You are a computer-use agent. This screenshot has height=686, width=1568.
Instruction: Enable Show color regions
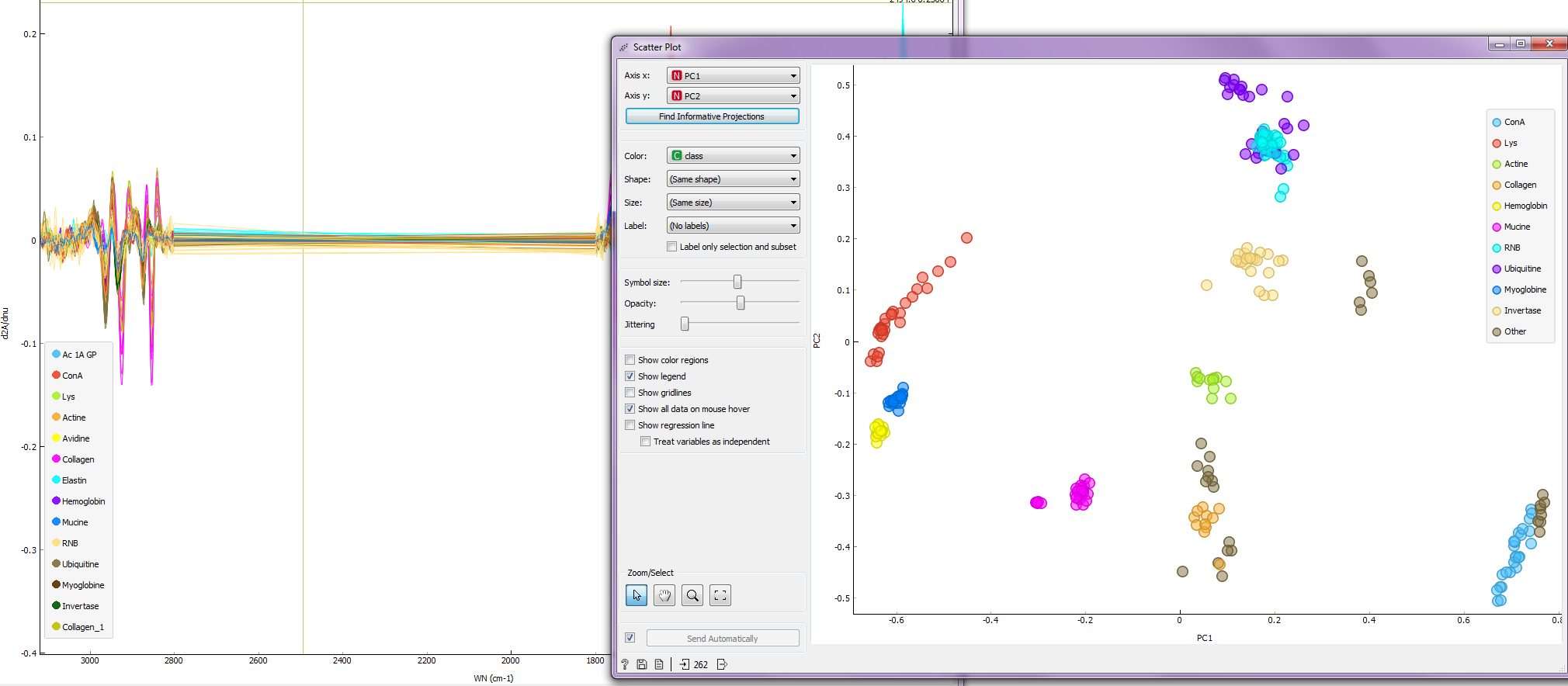(630, 360)
